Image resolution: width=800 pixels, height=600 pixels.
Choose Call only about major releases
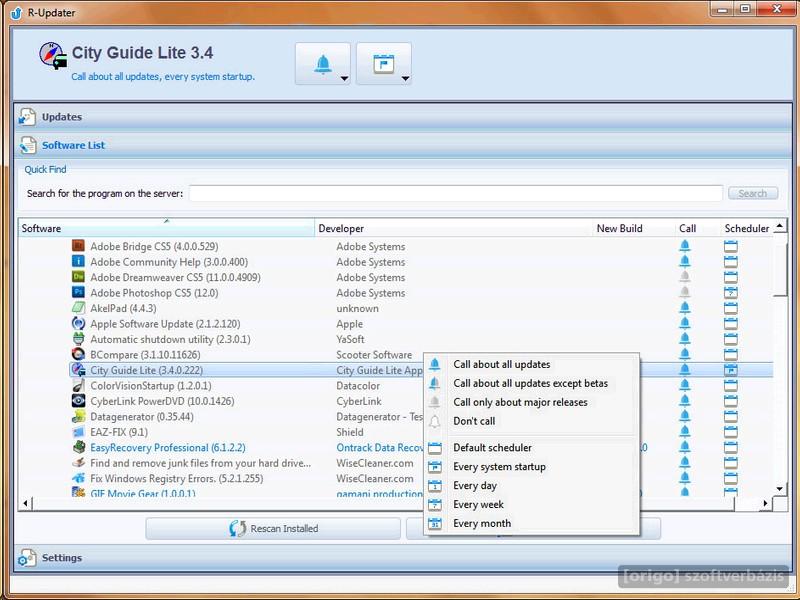531,402
